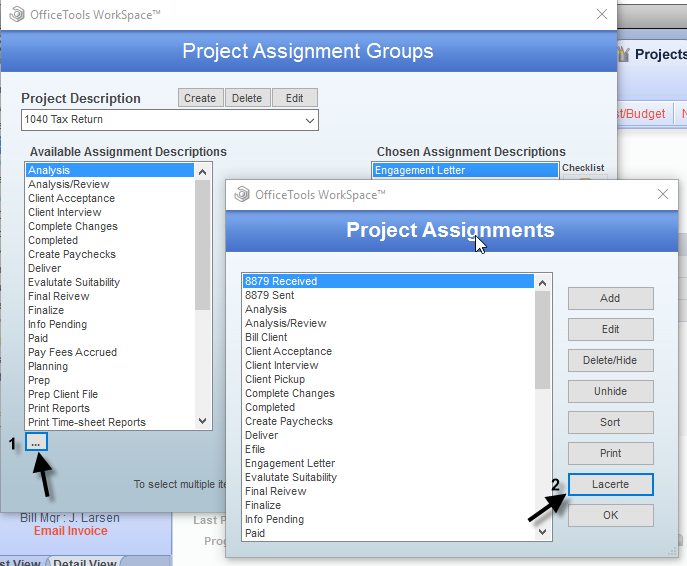This screenshot has height=566, width=687.
Task: Click Add in Project Assignments dialog
Action: click(x=610, y=298)
